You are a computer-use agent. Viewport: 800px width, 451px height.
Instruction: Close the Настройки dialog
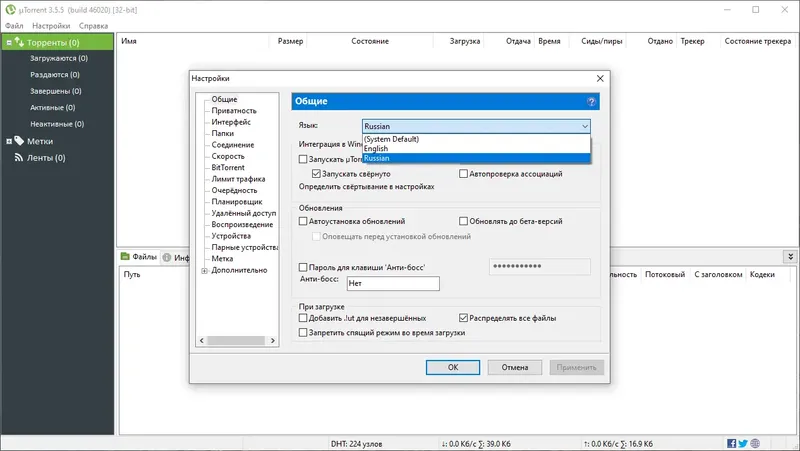coord(600,78)
